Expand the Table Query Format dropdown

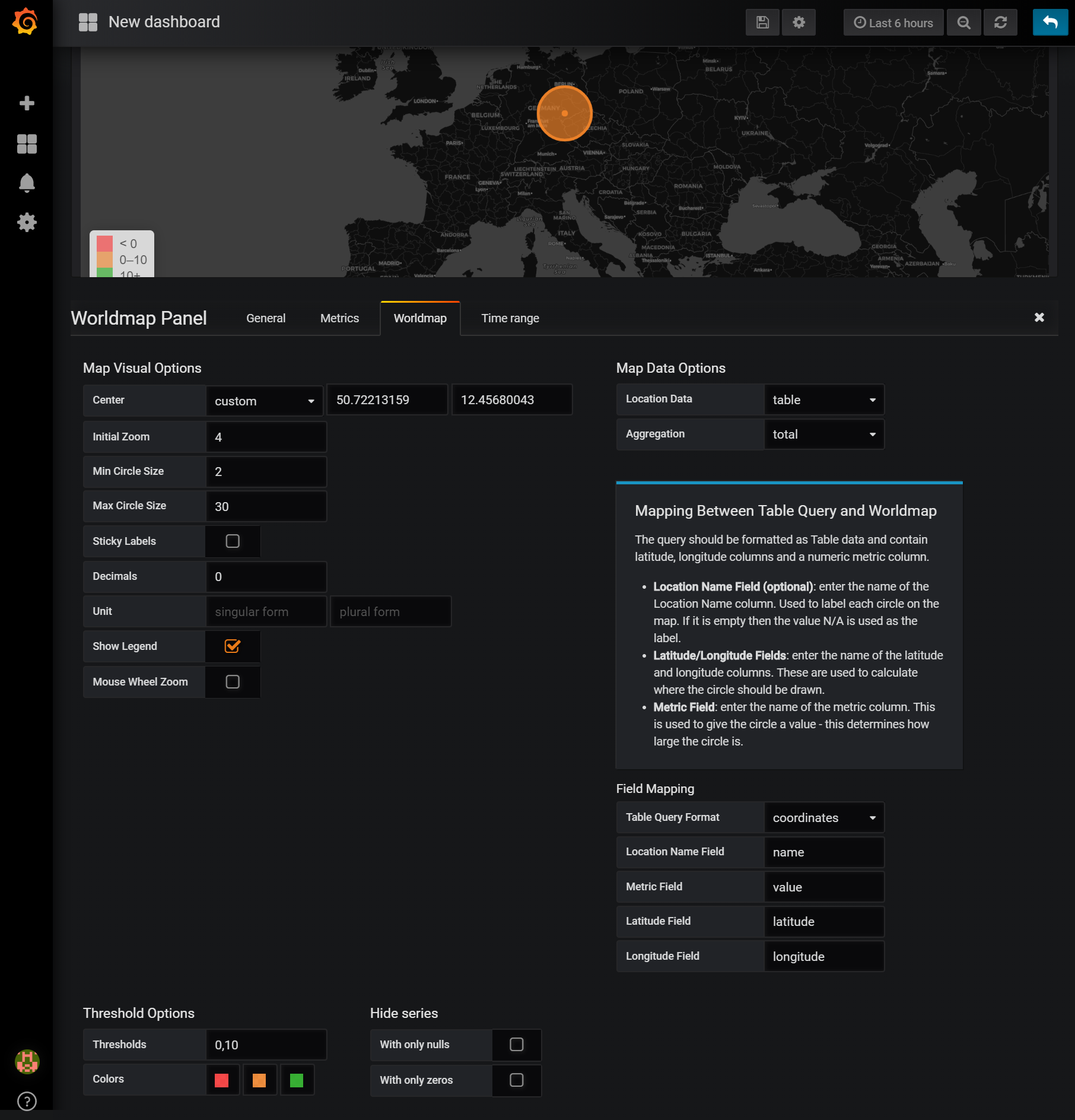click(824, 817)
